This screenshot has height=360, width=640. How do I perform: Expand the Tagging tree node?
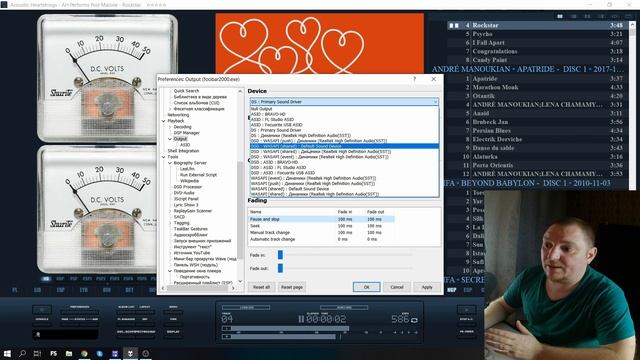click(x=170, y=223)
